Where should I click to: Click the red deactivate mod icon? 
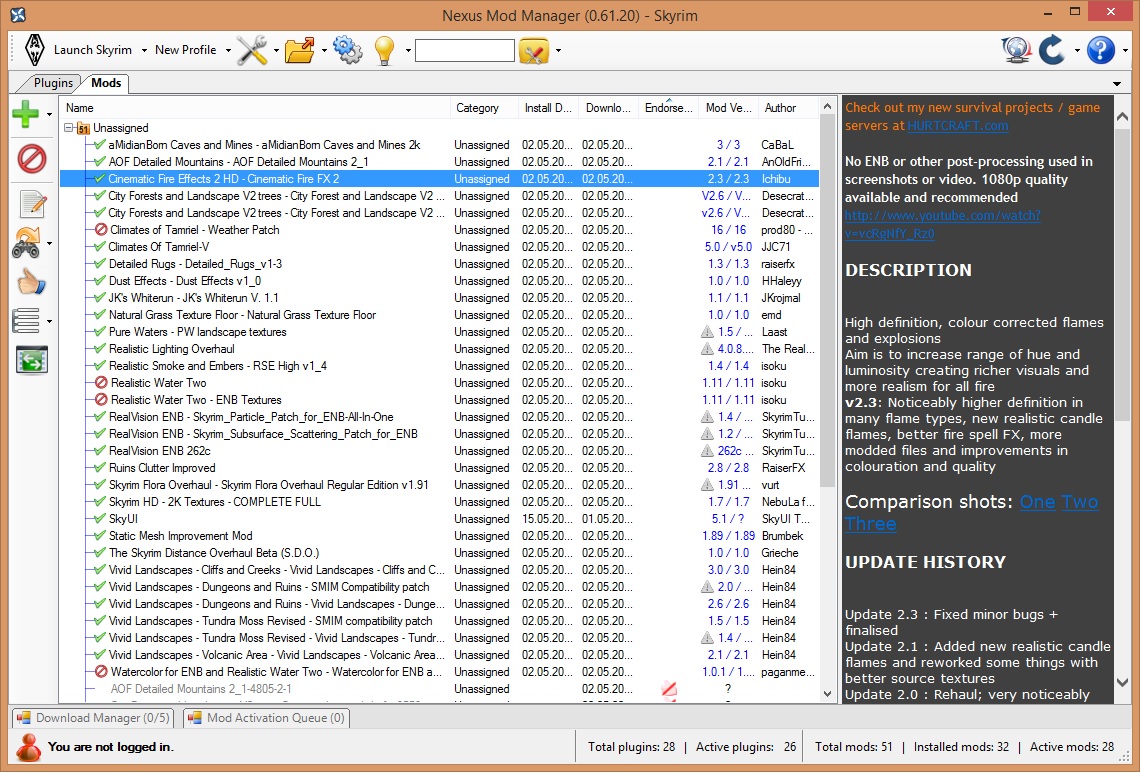click(x=31, y=158)
